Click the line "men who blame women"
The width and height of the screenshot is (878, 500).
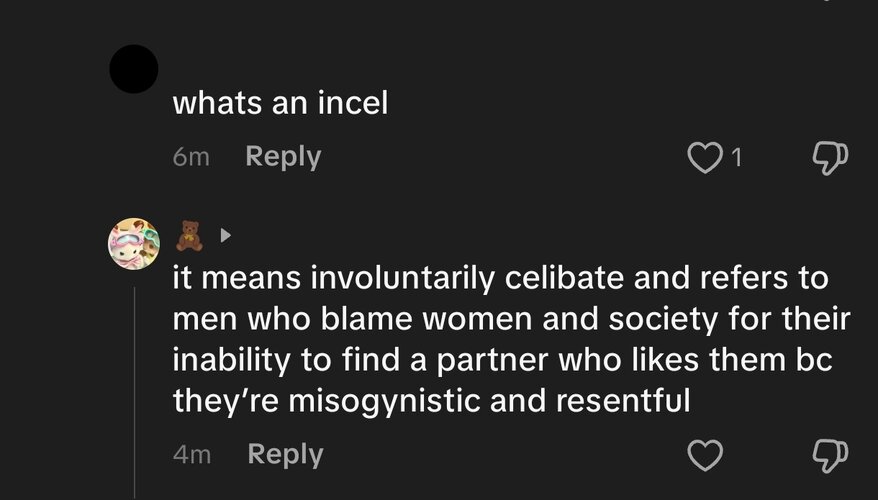pos(511,319)
